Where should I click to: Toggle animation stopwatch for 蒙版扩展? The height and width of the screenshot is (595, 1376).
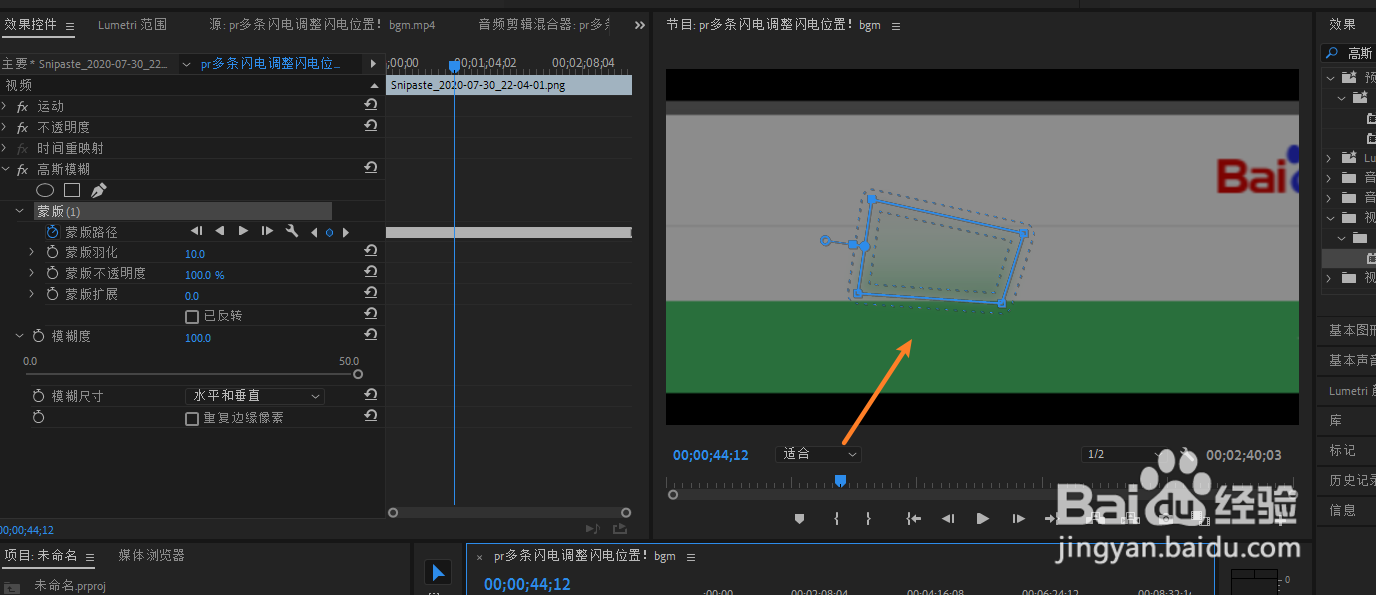(52, 294)
